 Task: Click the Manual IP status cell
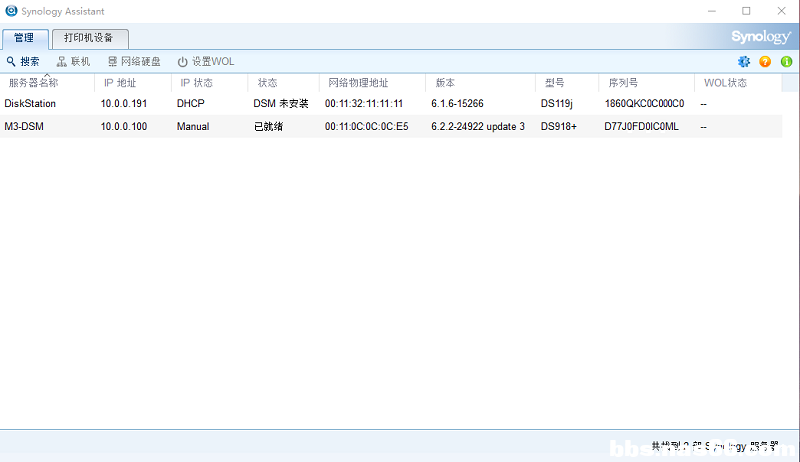click(x=193, y=126)
